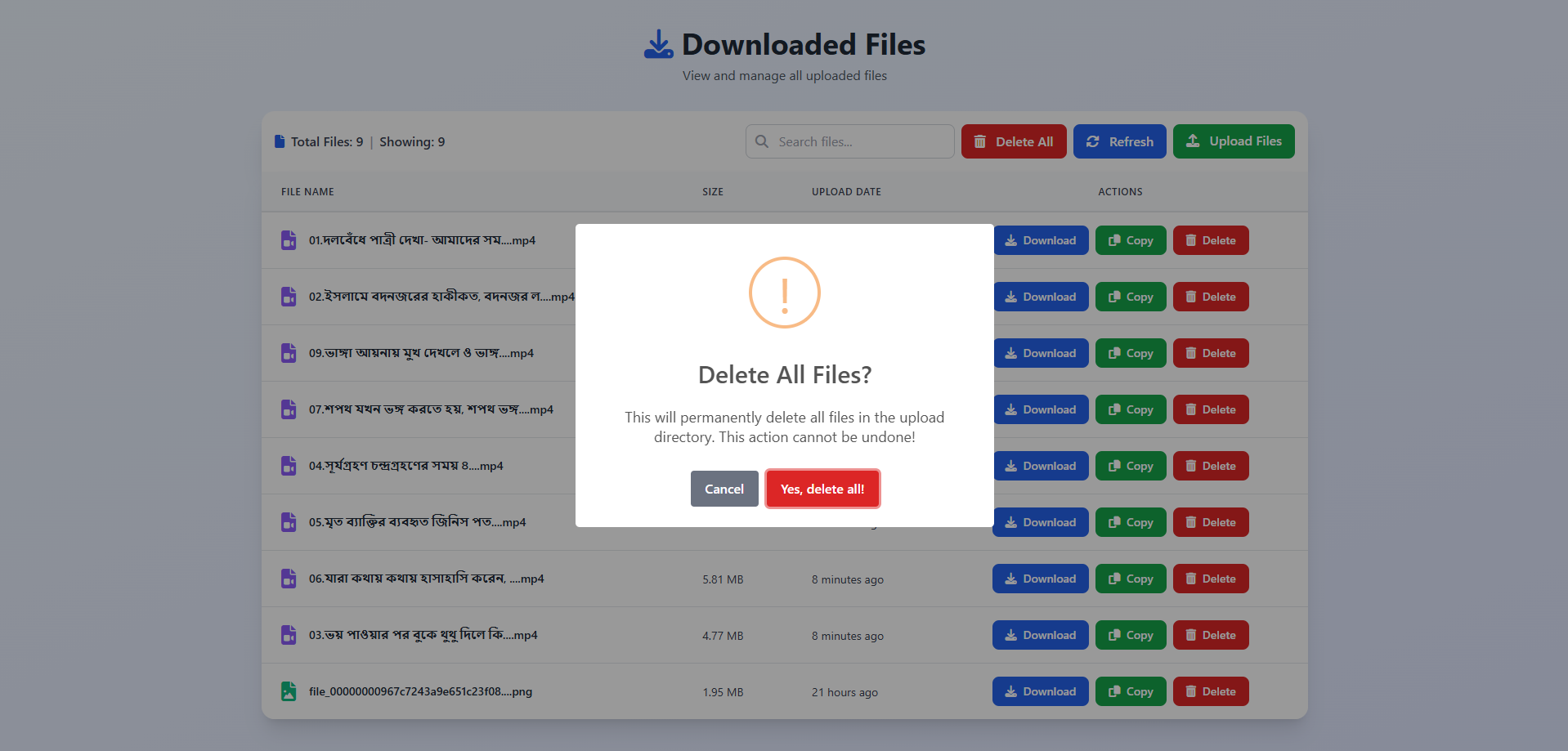Focus the Search files input field
Image resolution: width=1568 pixels, height=751 pixels.
pyautogui.click(x=860, y=141)
